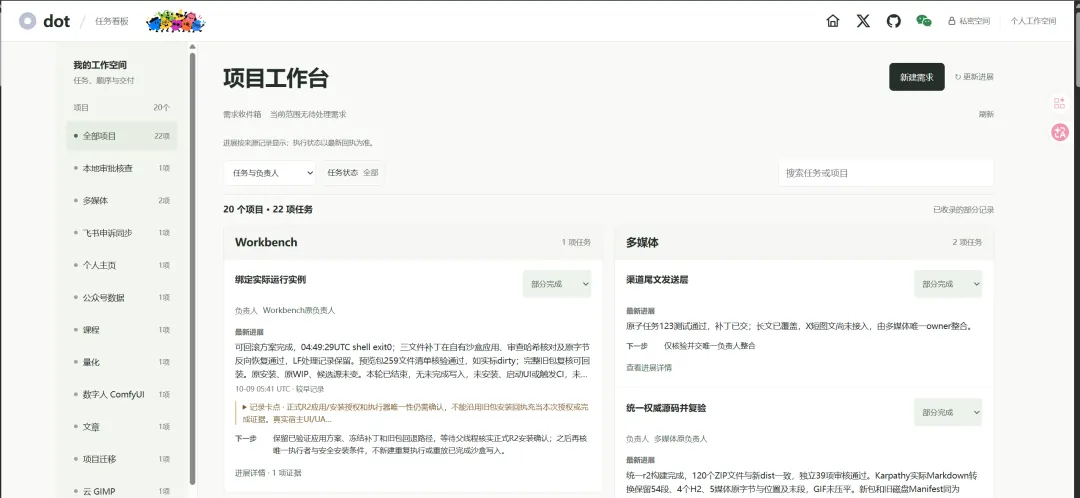This screenshot has height=498, width=1080.
Task: Select 全部项目 in the sidebar
Action: tap(122, 136)
